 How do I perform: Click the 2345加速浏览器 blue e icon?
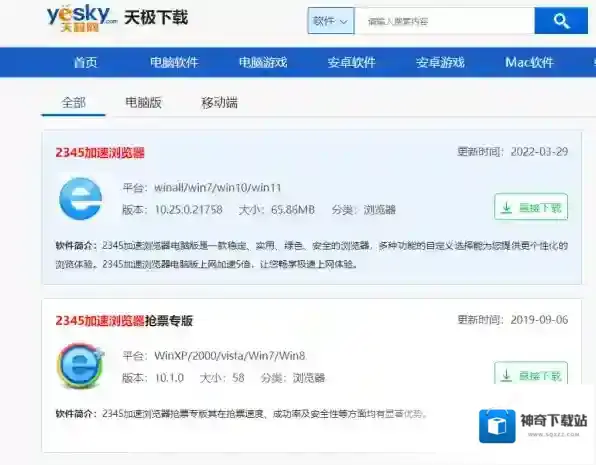81,198
